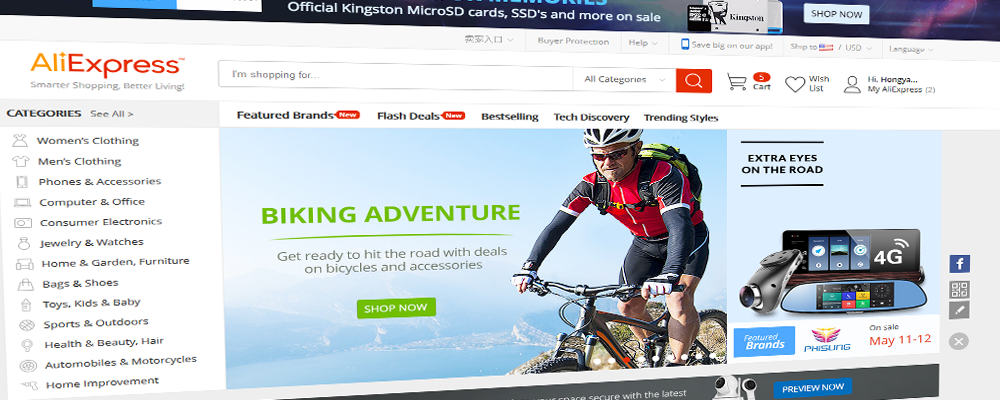Viewport: 1000px width, 400px height.
Task: Click the pencil feedback icon
Action: pyautogui.click(x=959, y=311)
